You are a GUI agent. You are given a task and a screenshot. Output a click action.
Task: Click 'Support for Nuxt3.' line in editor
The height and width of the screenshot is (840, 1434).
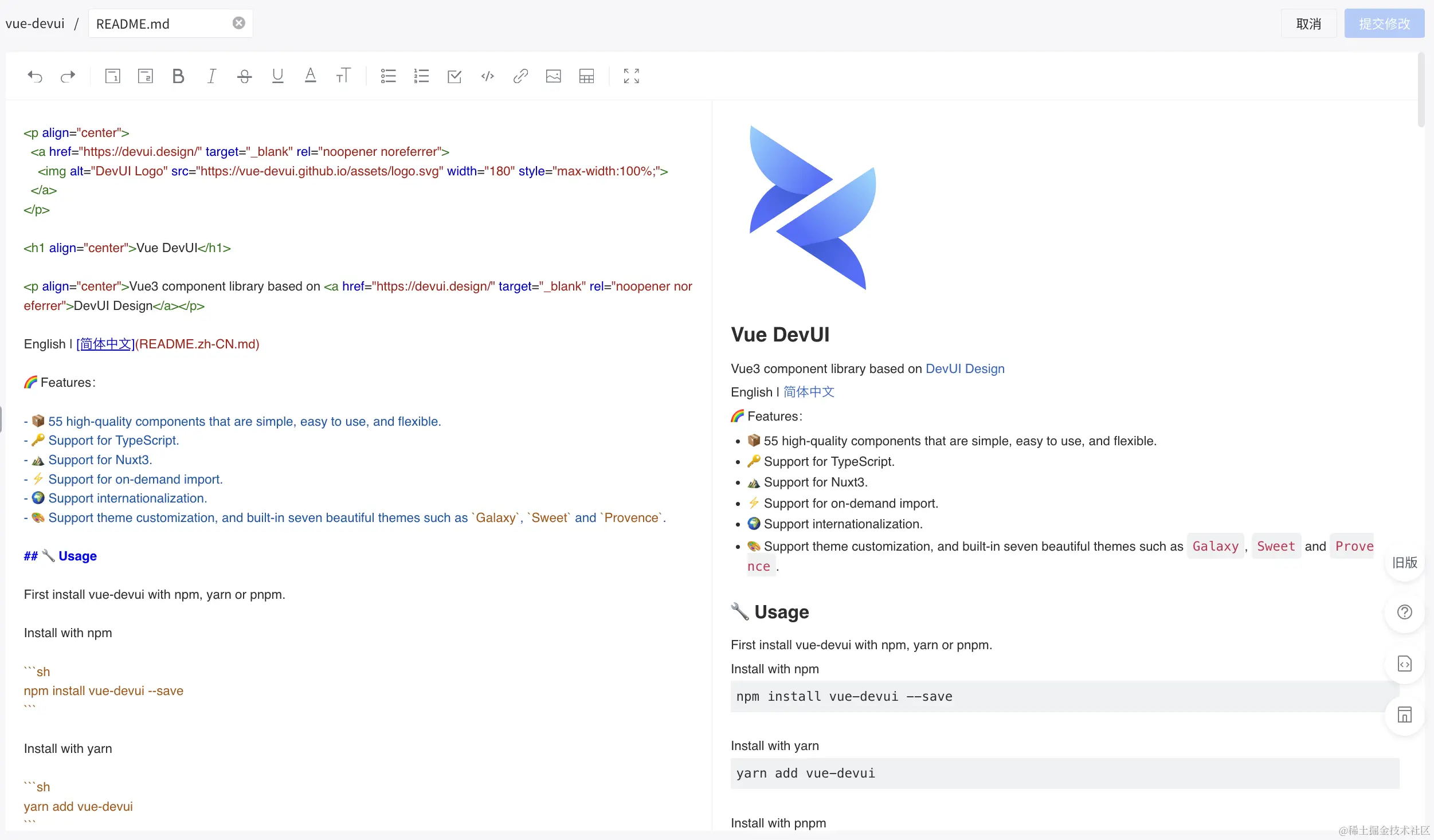pyautogui.click(x=100, y=460)
